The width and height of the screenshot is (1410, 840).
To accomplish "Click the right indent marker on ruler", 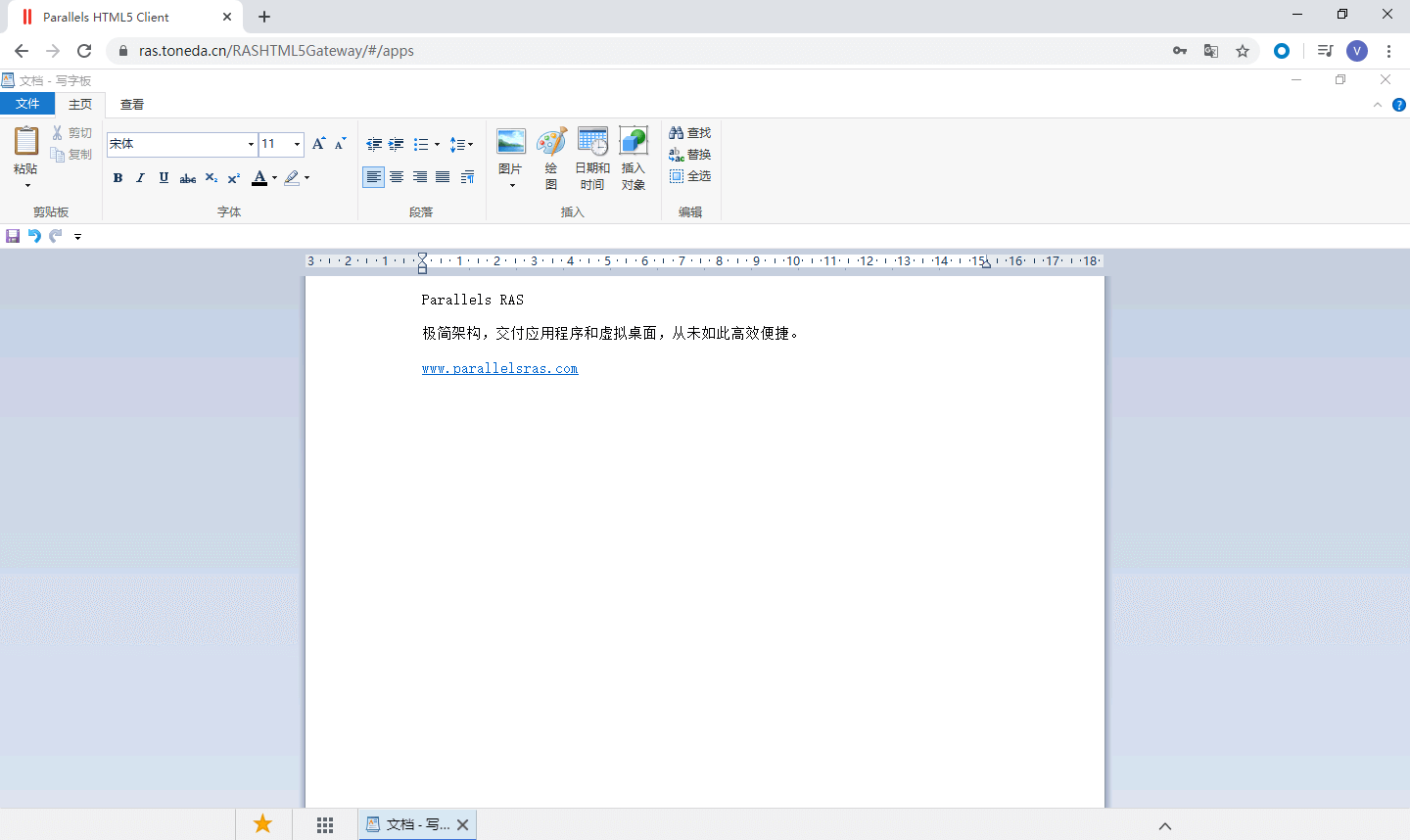I will pos(986,263).
